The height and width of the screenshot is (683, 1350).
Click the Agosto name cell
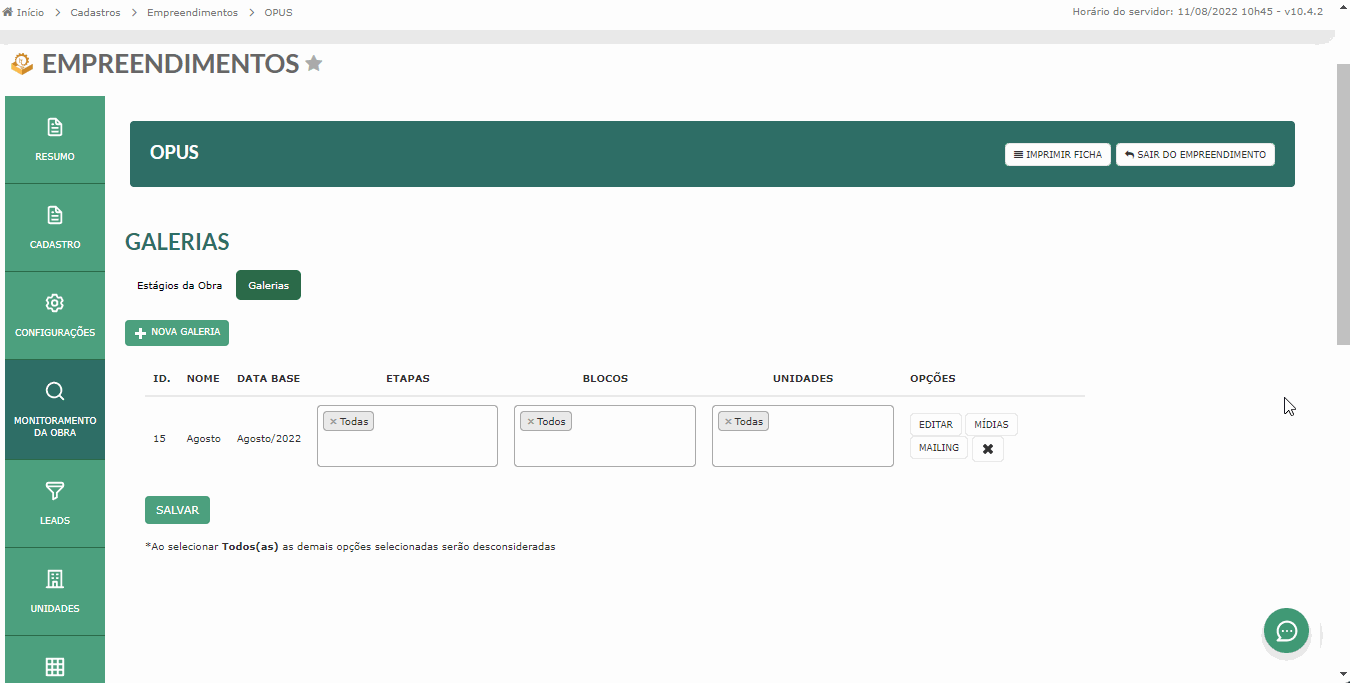(203, 438)
